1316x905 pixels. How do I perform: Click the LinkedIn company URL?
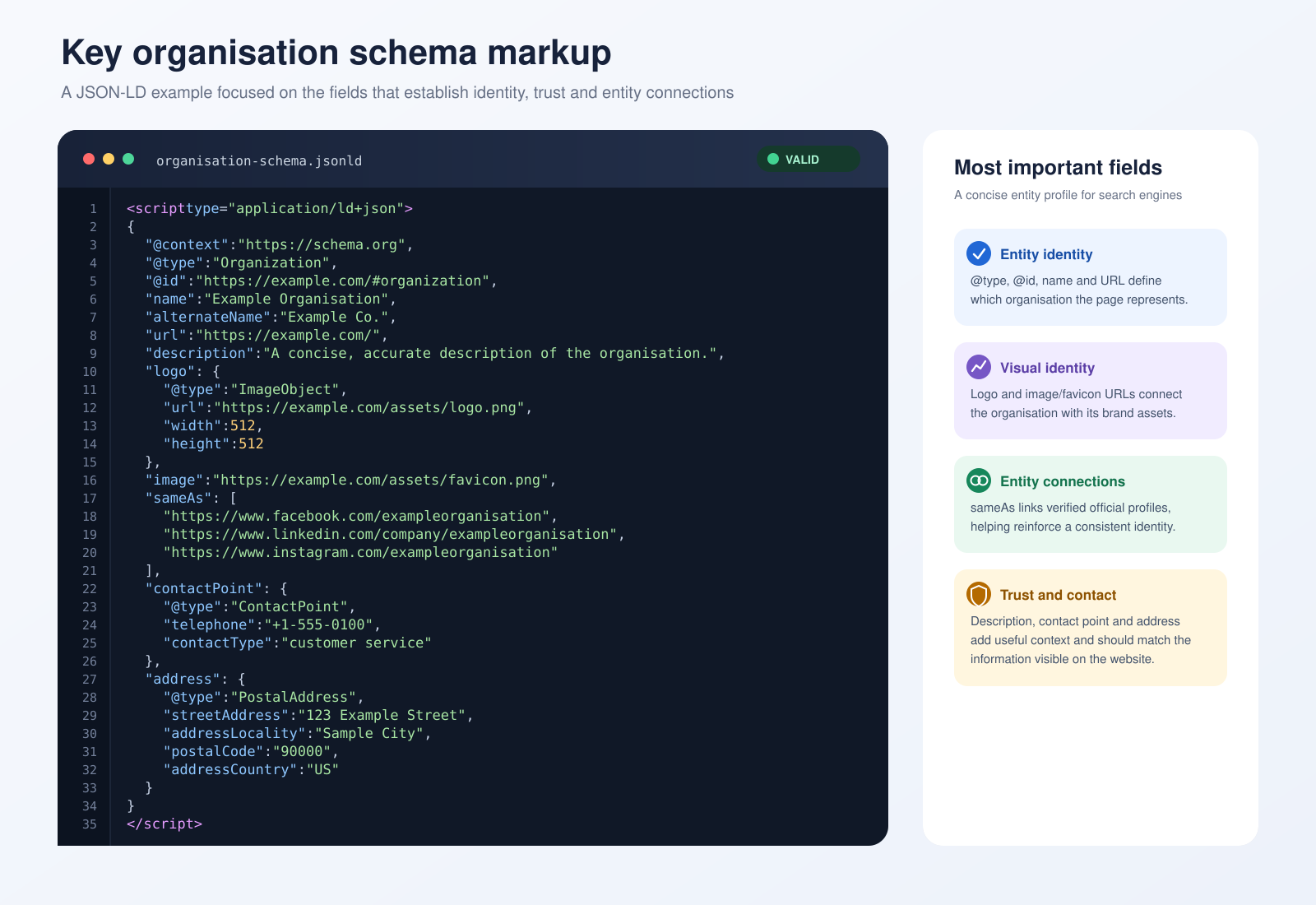390,534
